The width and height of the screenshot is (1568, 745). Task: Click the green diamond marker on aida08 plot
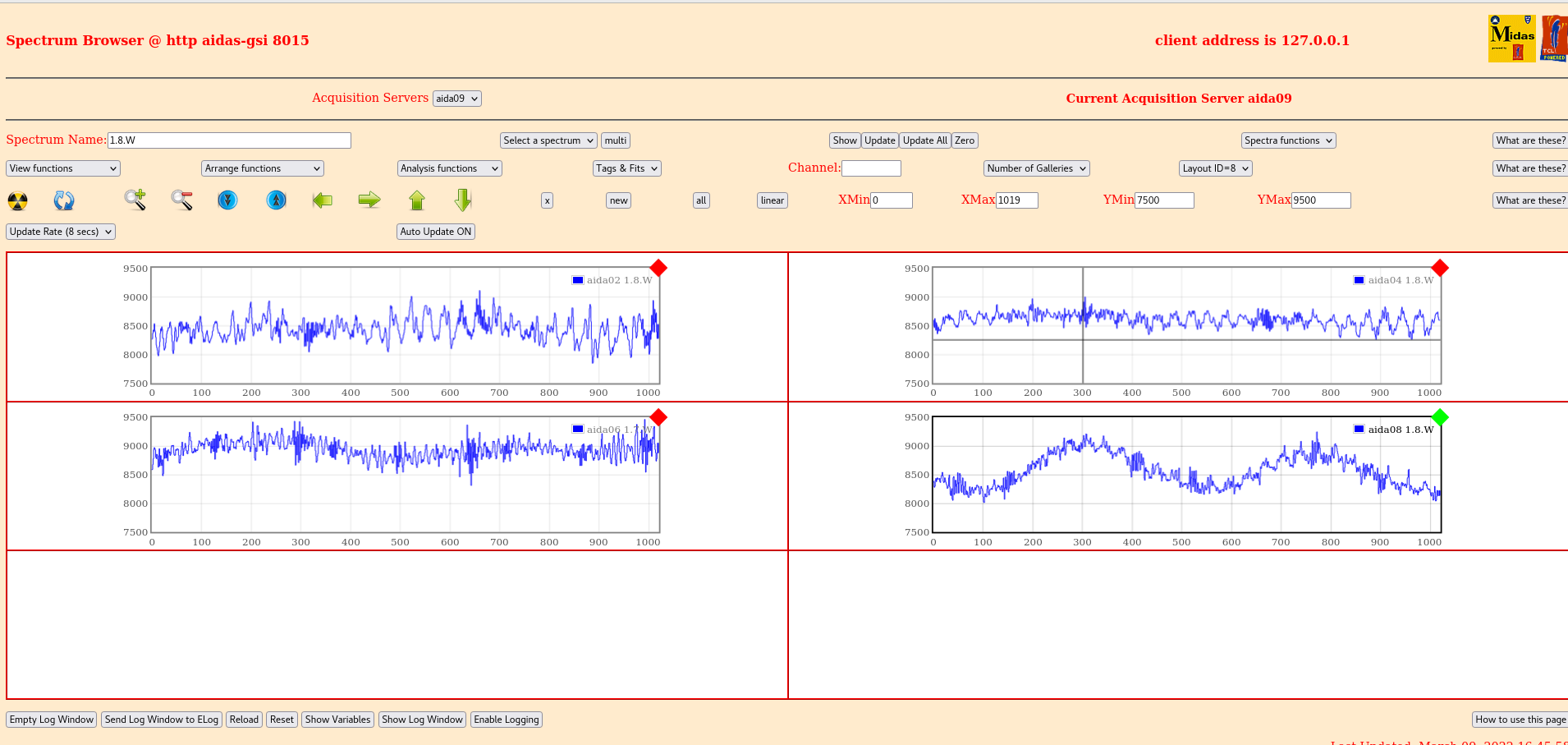click(1440, 417)
